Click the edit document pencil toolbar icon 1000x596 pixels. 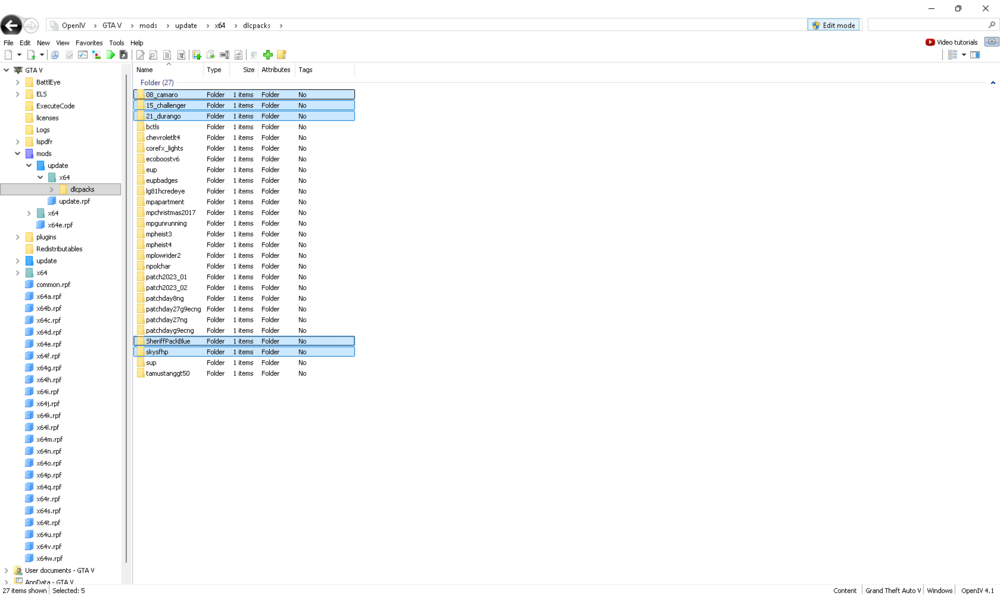point(140,55)
